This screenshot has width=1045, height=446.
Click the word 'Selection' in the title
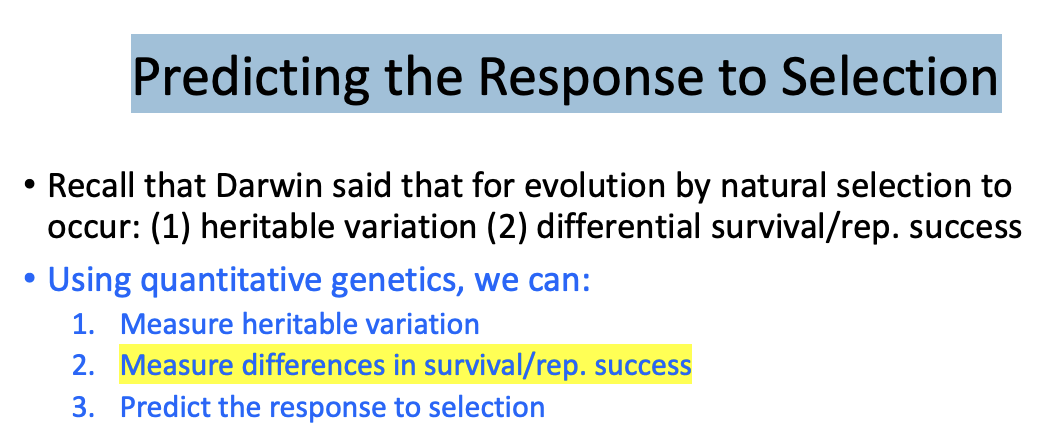[x=889, y=73]
